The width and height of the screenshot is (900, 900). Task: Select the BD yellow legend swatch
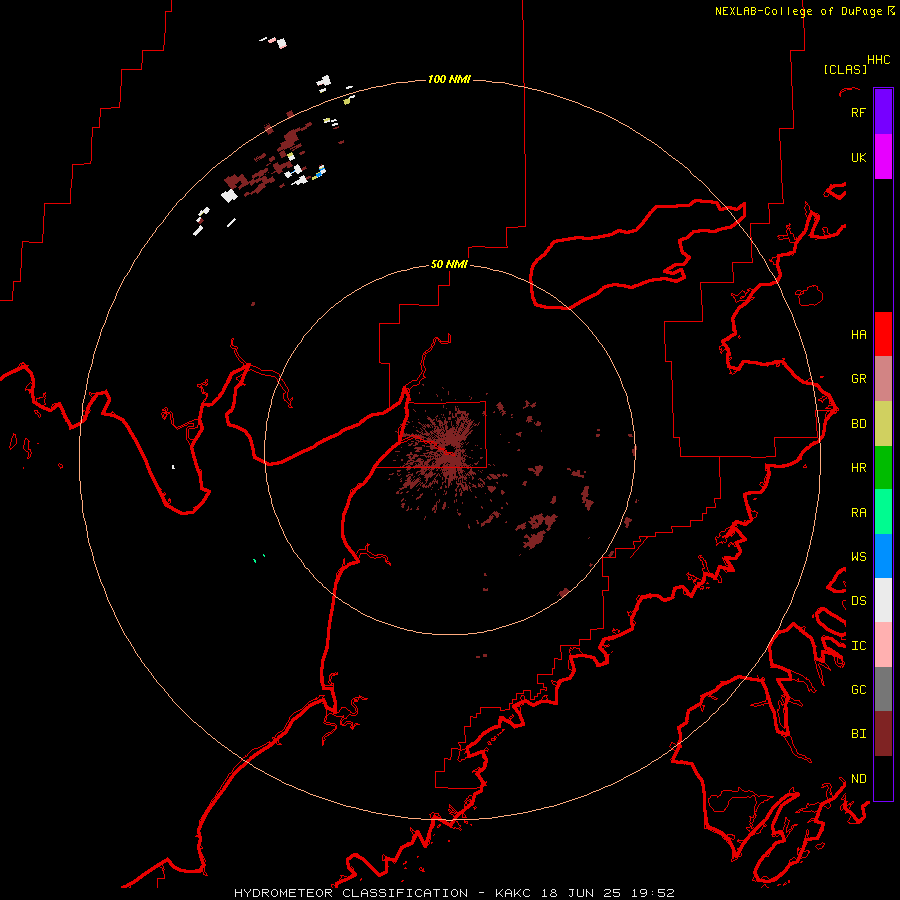883,423
